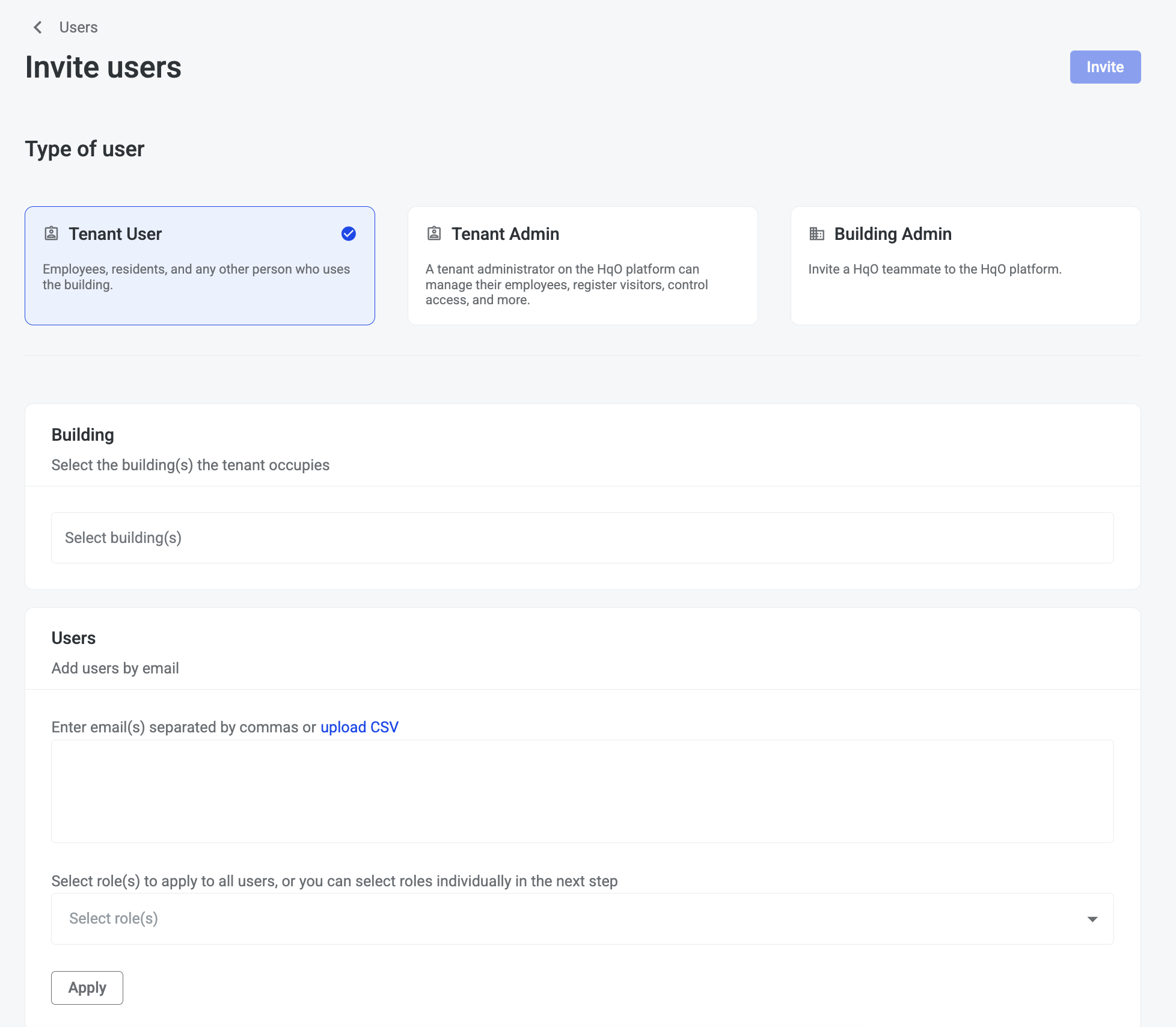Click the Tenant Admin badge icon
This screenshot has width=1176, height=1027.
(x=434, y=233)
